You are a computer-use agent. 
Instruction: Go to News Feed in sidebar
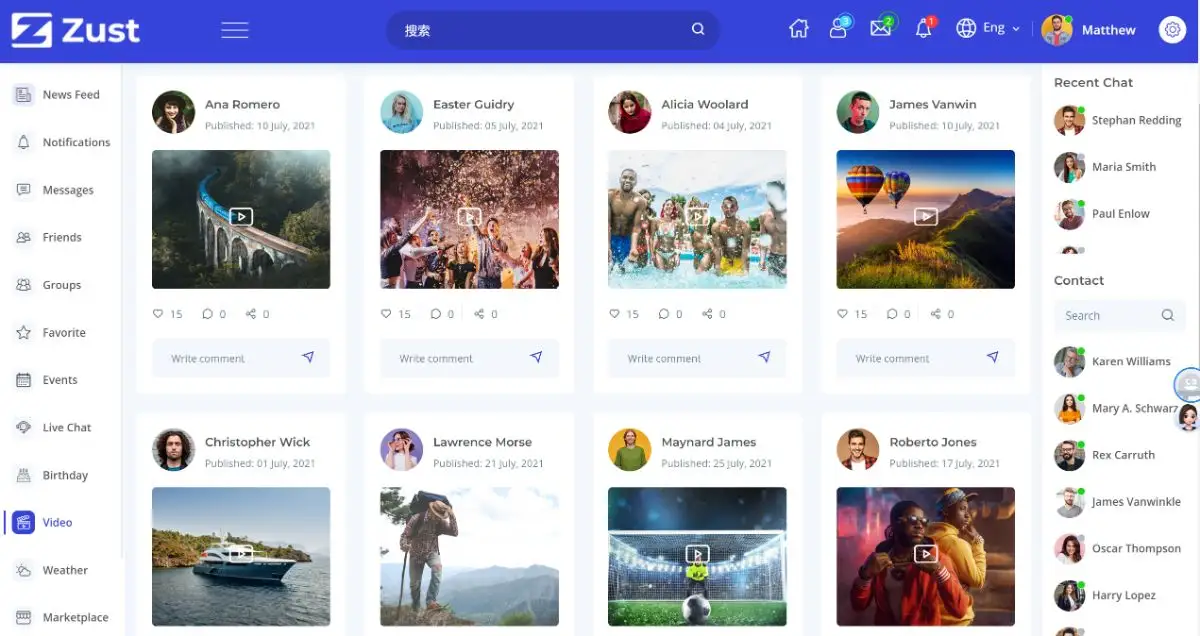click(x=70, y=95)
